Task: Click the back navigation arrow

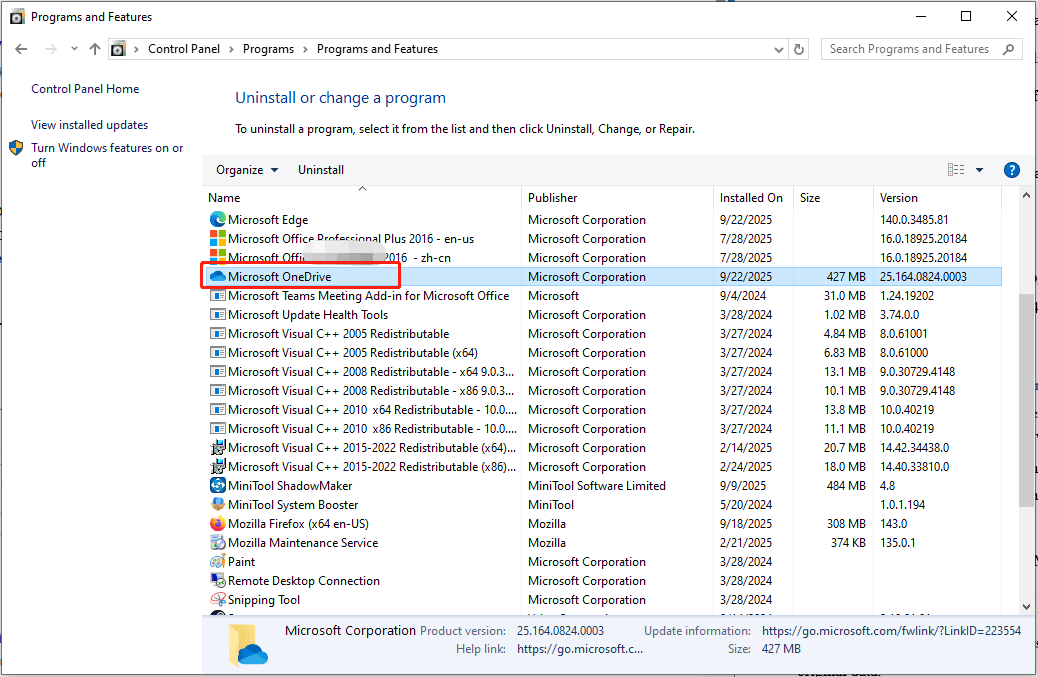Action: tap(20, 48)
